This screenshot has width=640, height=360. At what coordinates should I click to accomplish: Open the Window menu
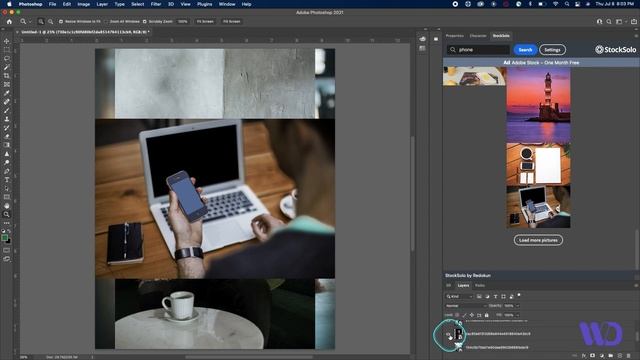point(227,4)
